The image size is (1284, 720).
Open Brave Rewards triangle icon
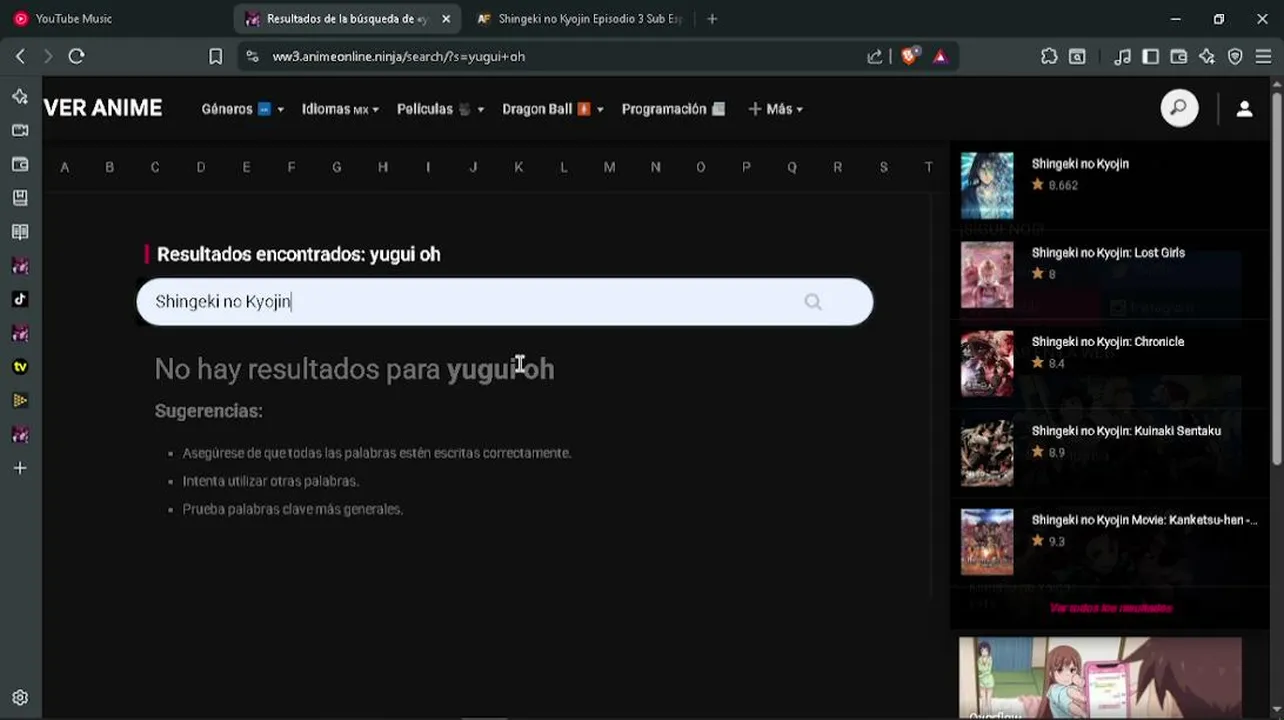940,57
